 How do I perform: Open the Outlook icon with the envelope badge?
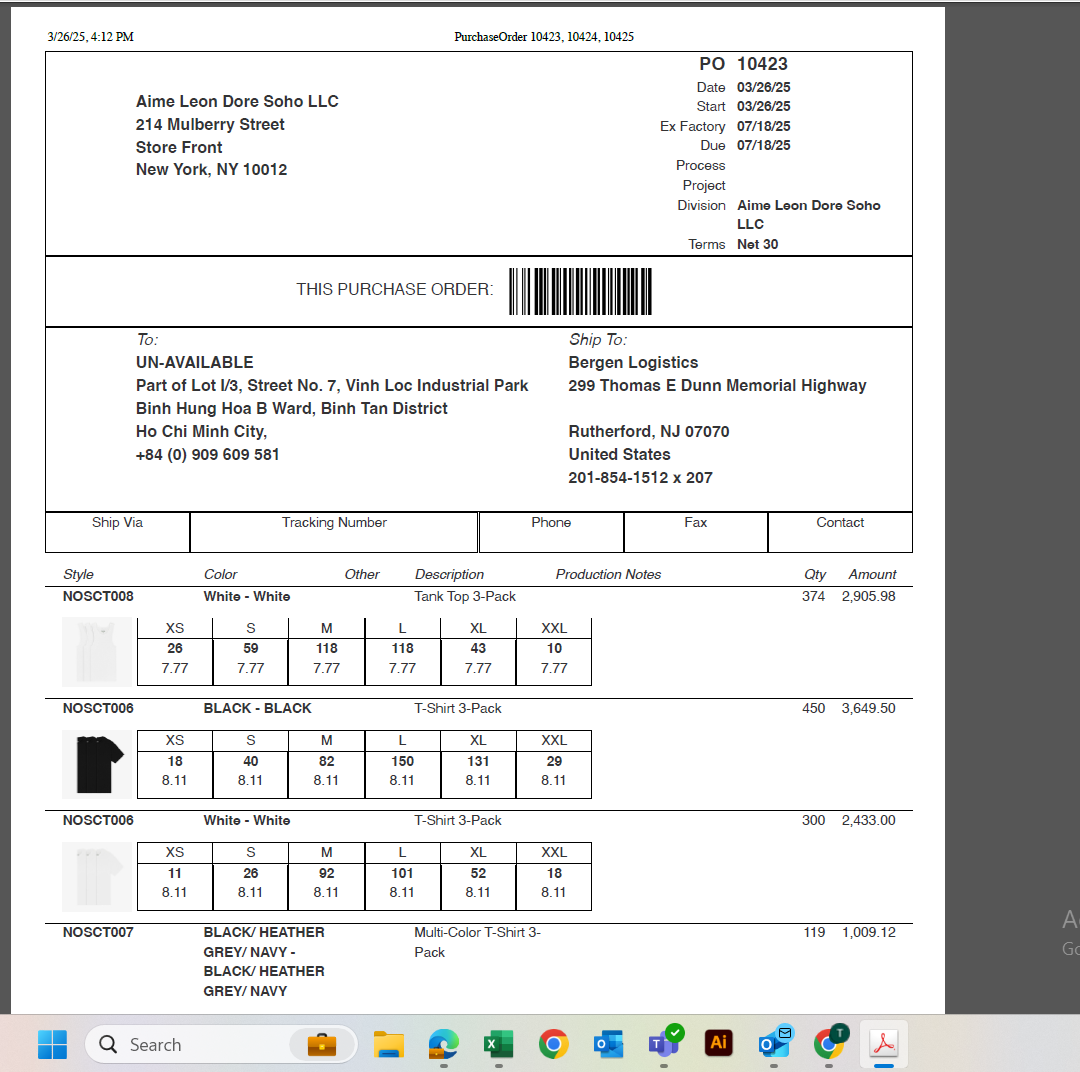click(774, 1043)
